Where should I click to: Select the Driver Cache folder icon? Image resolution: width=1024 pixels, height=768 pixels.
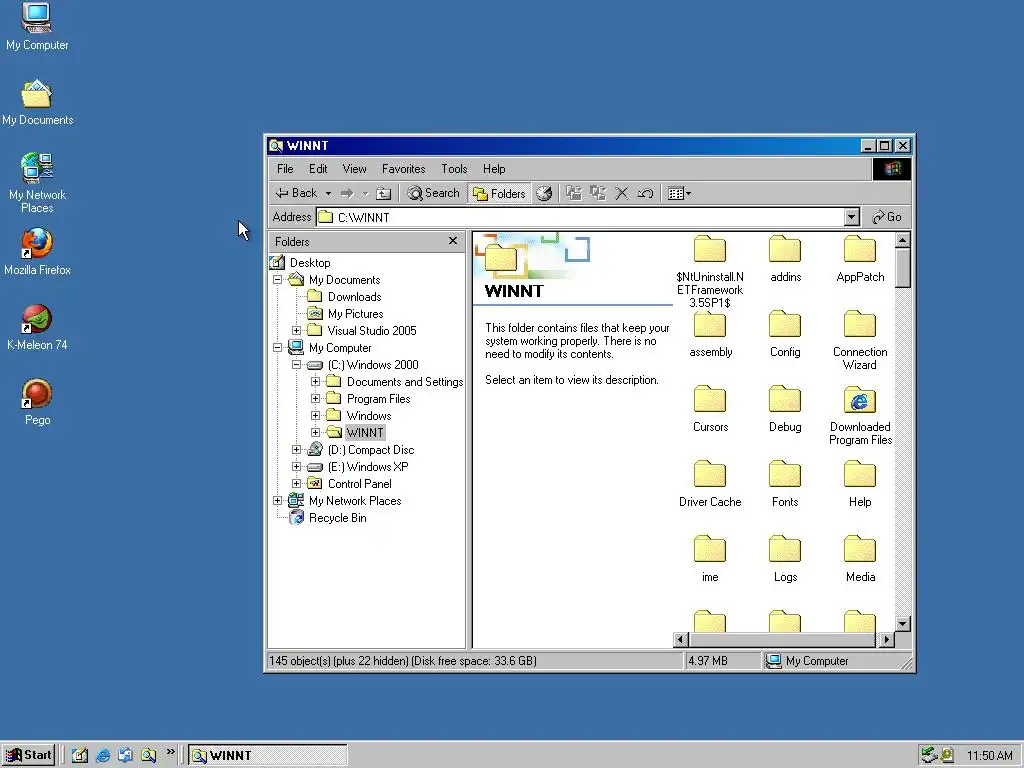click(710, 475)
